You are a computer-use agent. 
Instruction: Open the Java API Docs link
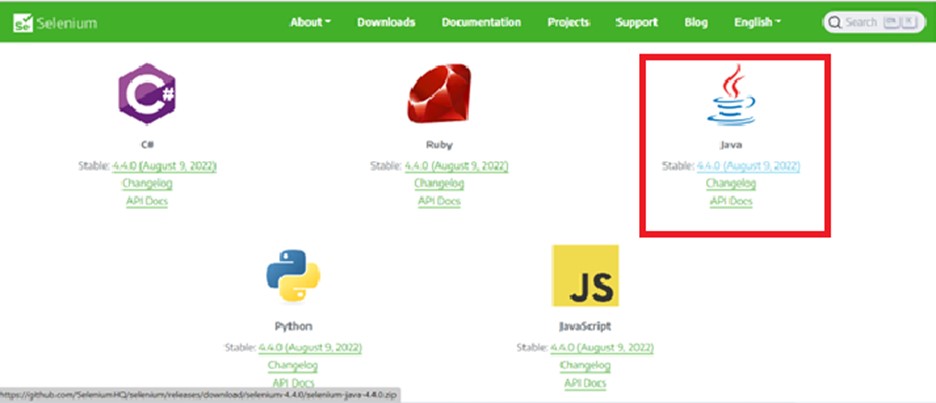click(x=731, y=201)
